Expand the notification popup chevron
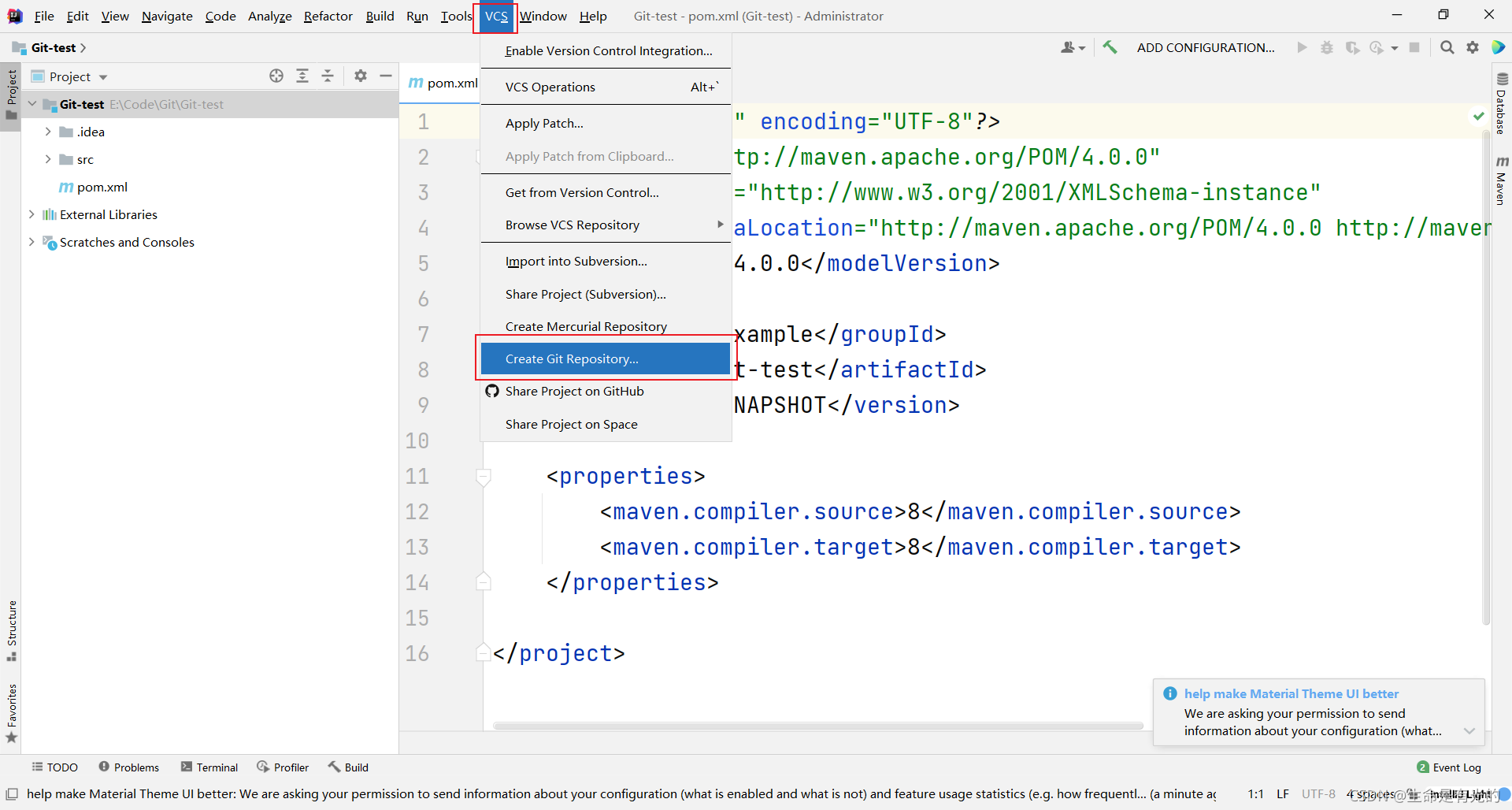The image size is (1512, 810). (1469, 730)
